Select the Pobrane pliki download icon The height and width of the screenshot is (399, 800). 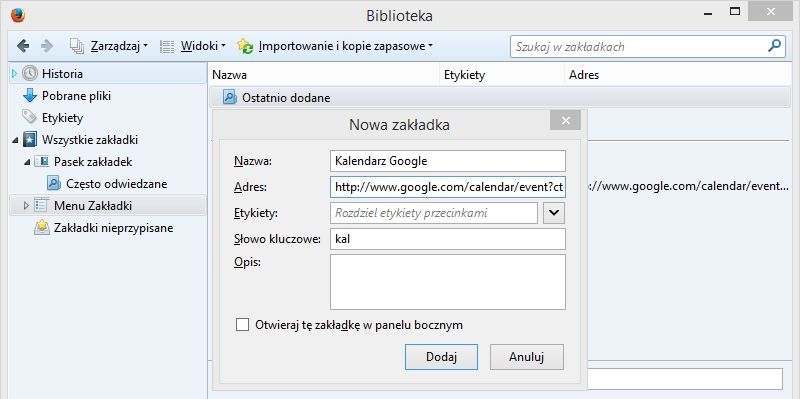pyautogui.click(x=30, y=96)
